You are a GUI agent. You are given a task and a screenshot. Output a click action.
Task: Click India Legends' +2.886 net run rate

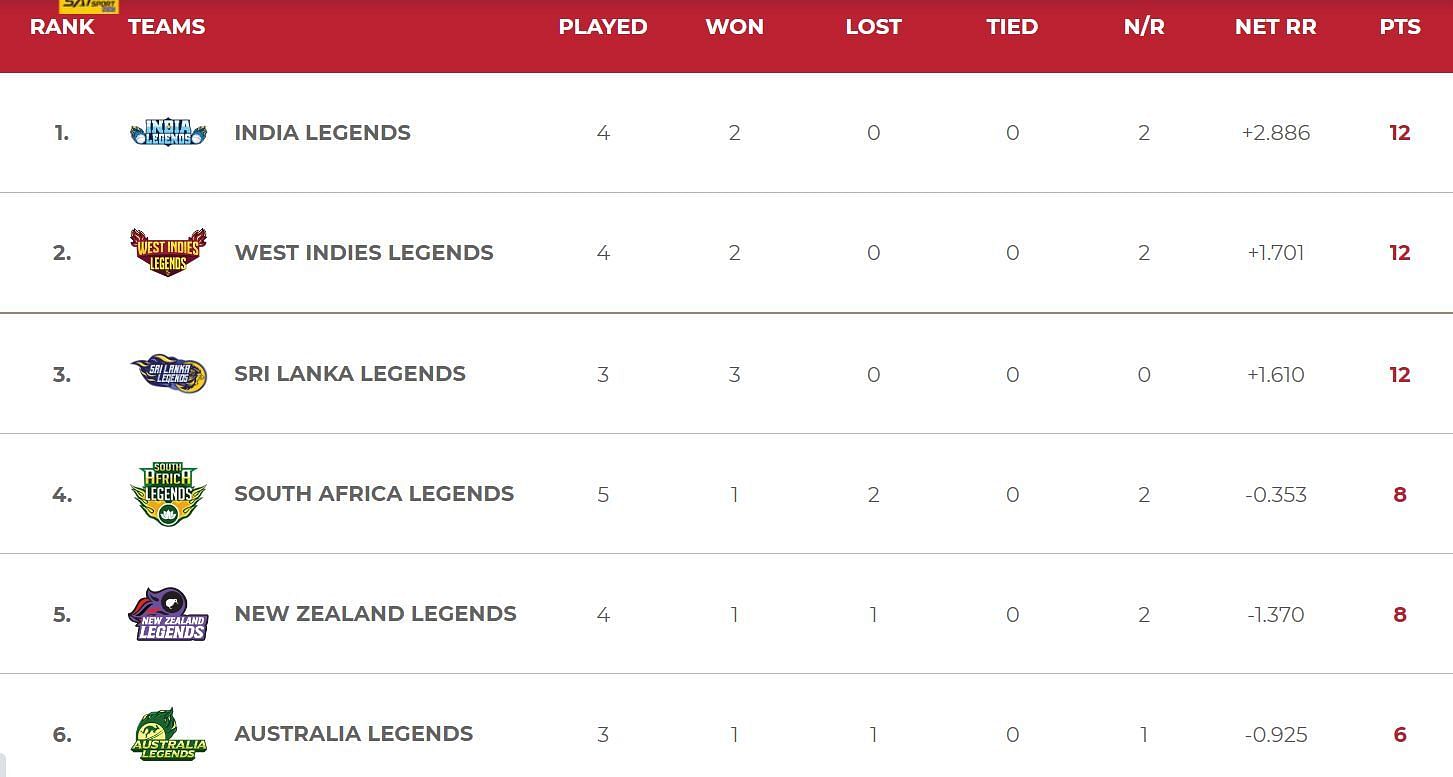click(x=1276, y=133)
